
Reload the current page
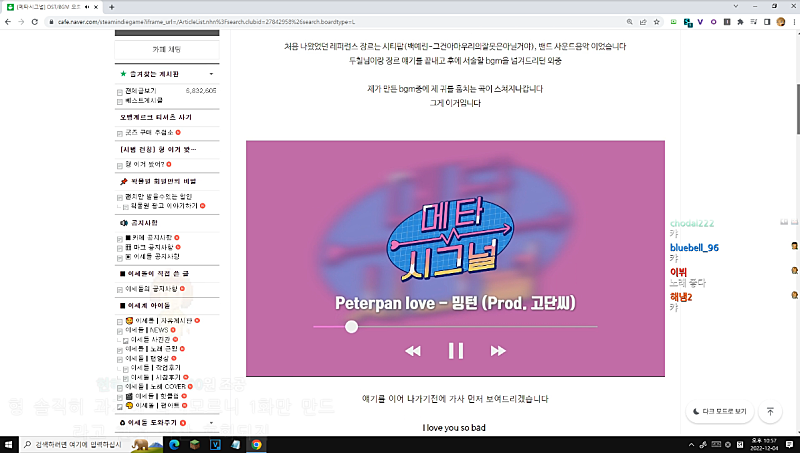[35, 22]
